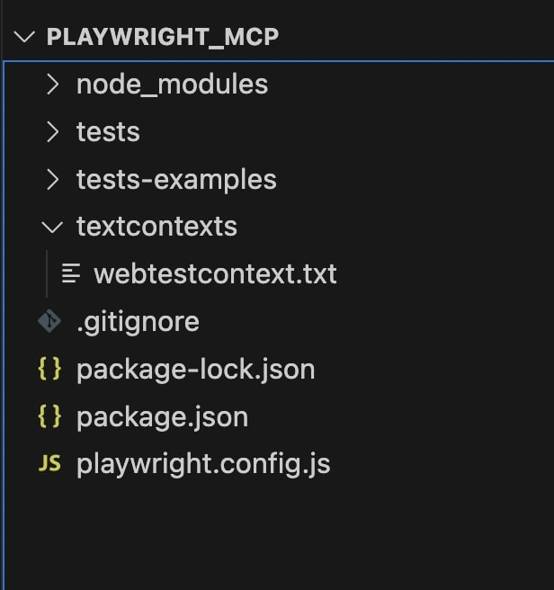Open package.json file
This screenshot has height=590, width=554.
pyautogui.click(x=162, y=417)
